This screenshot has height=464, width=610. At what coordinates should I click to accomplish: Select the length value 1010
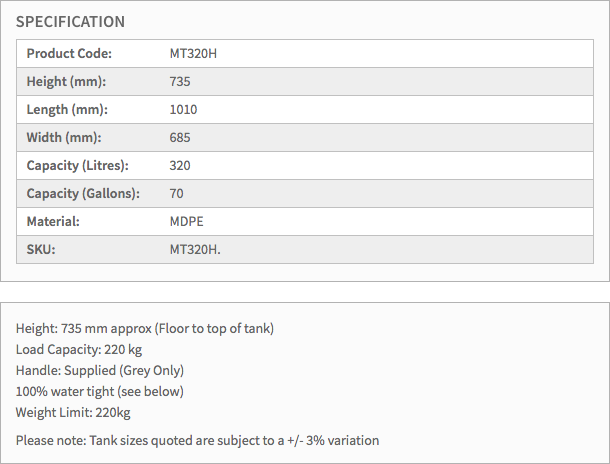[184, 109]
